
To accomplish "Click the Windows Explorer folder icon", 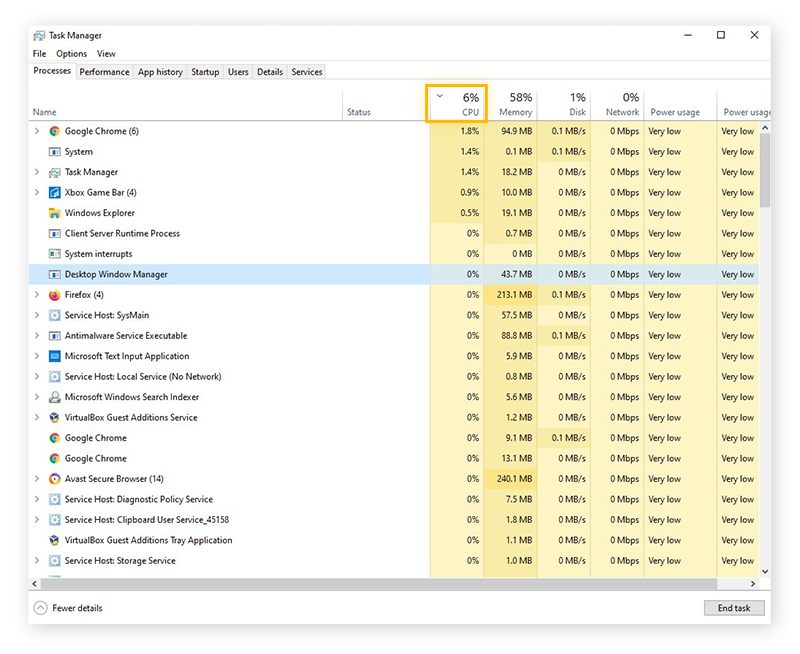I will [x=53, y=213].
